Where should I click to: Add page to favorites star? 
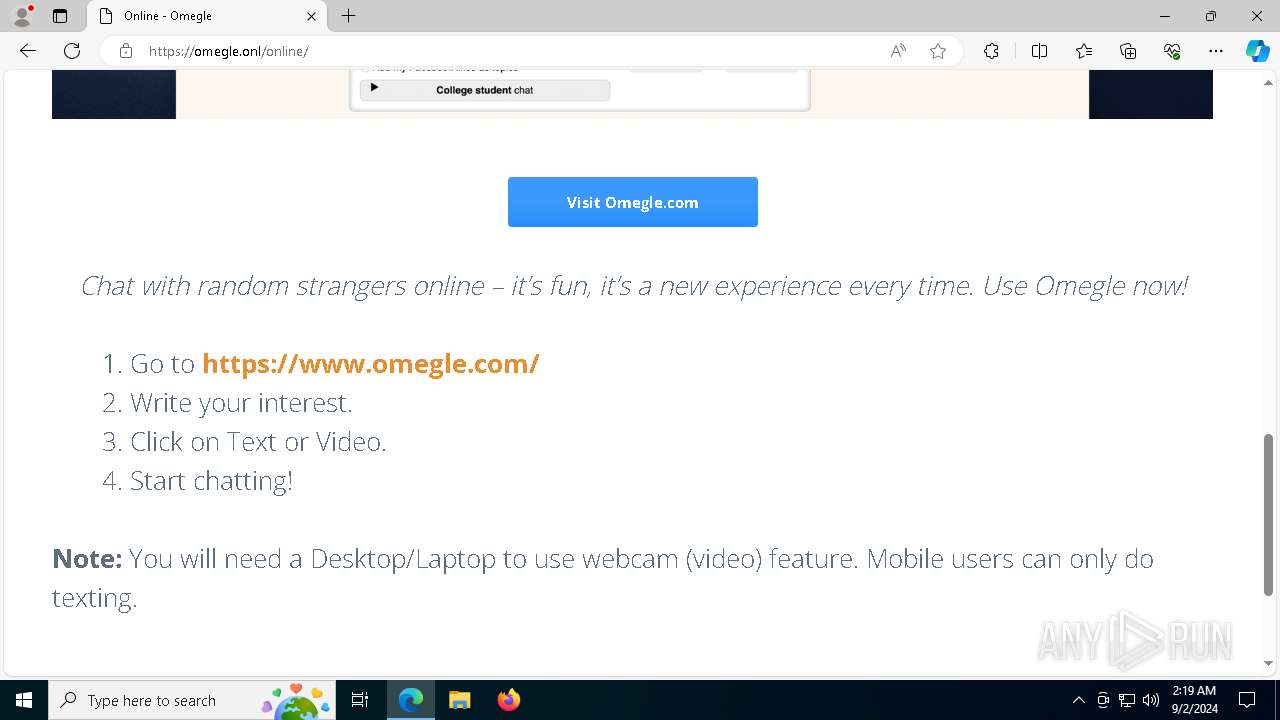tap(938, 51)
